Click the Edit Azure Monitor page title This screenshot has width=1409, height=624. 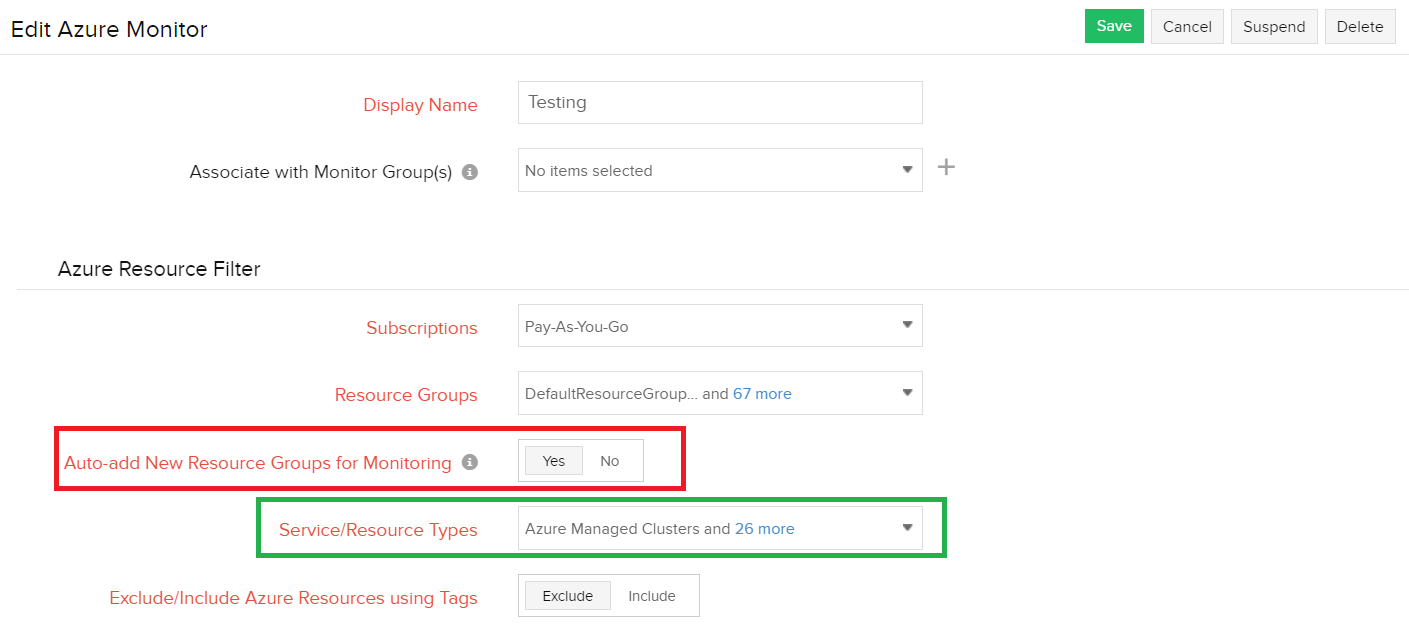point(109,29)
